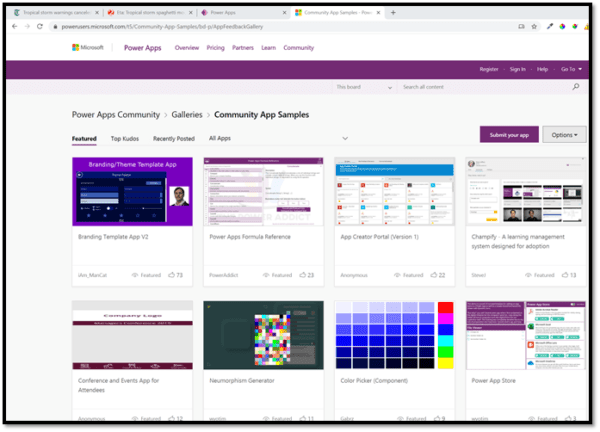
Task: Reload the page with refresh icon
Action: tap(40, 26)
